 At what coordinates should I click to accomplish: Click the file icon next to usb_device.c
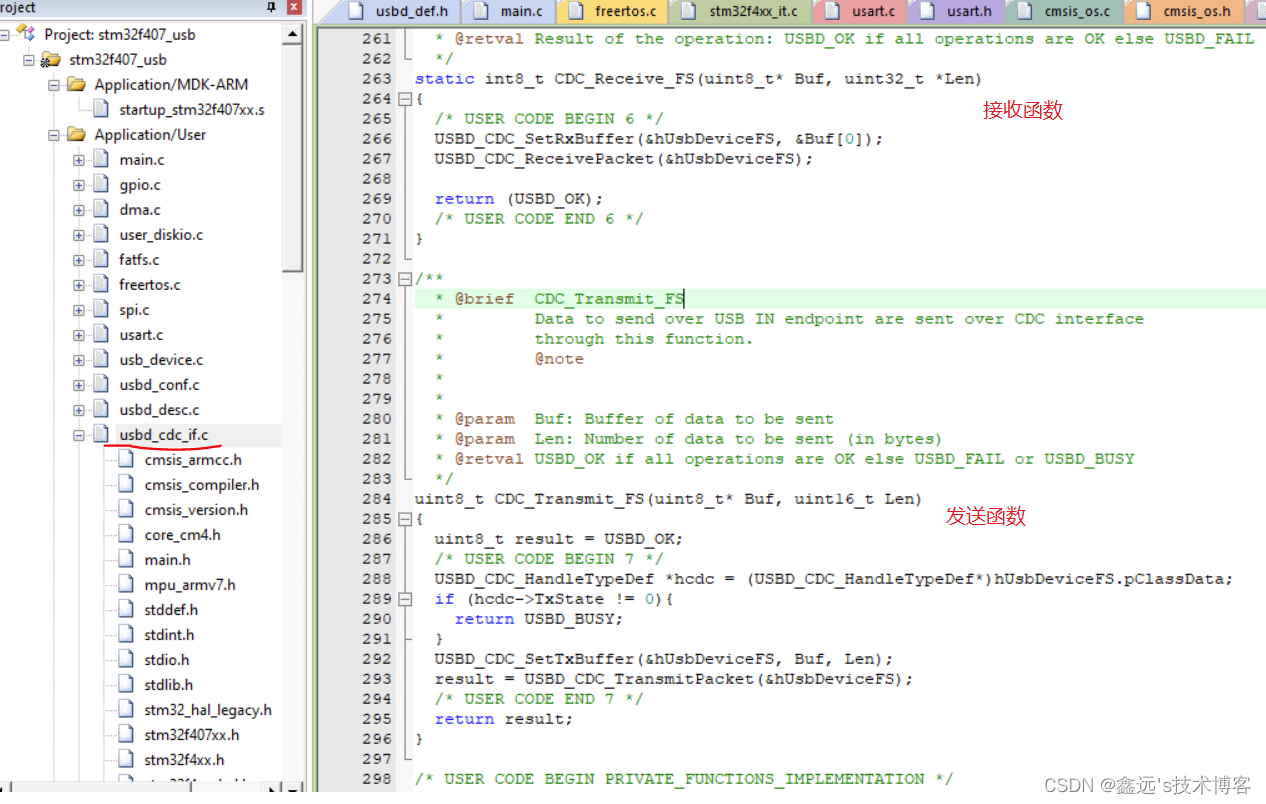[x=101, y=359]
